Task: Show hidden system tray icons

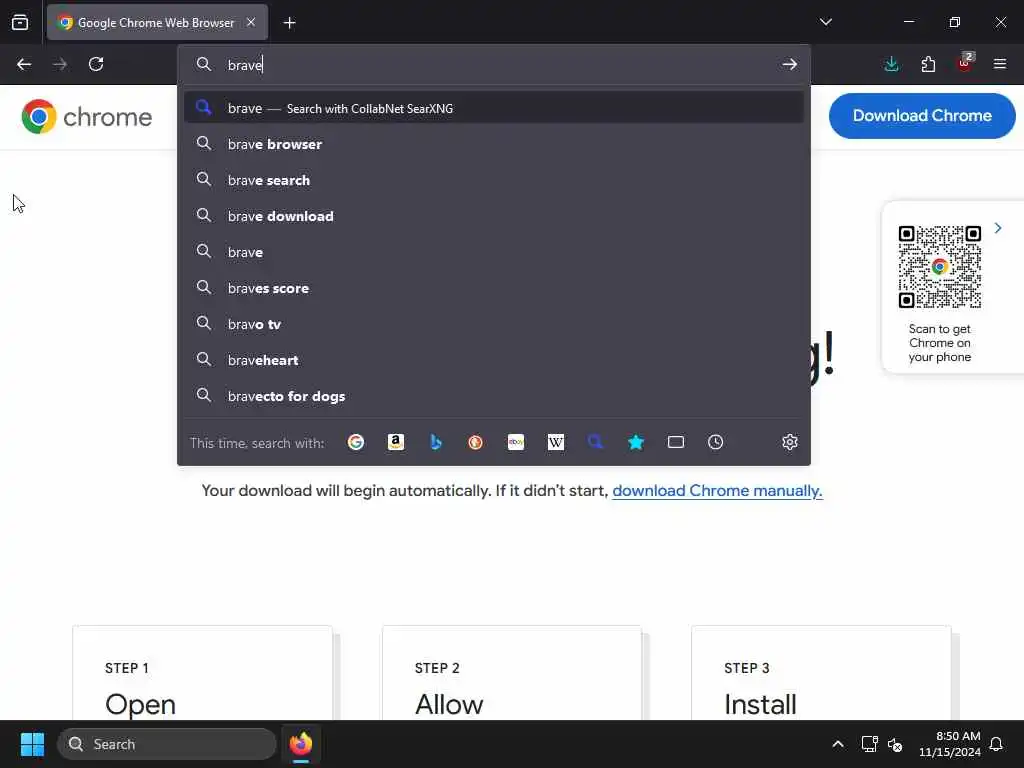Action: 837,744
